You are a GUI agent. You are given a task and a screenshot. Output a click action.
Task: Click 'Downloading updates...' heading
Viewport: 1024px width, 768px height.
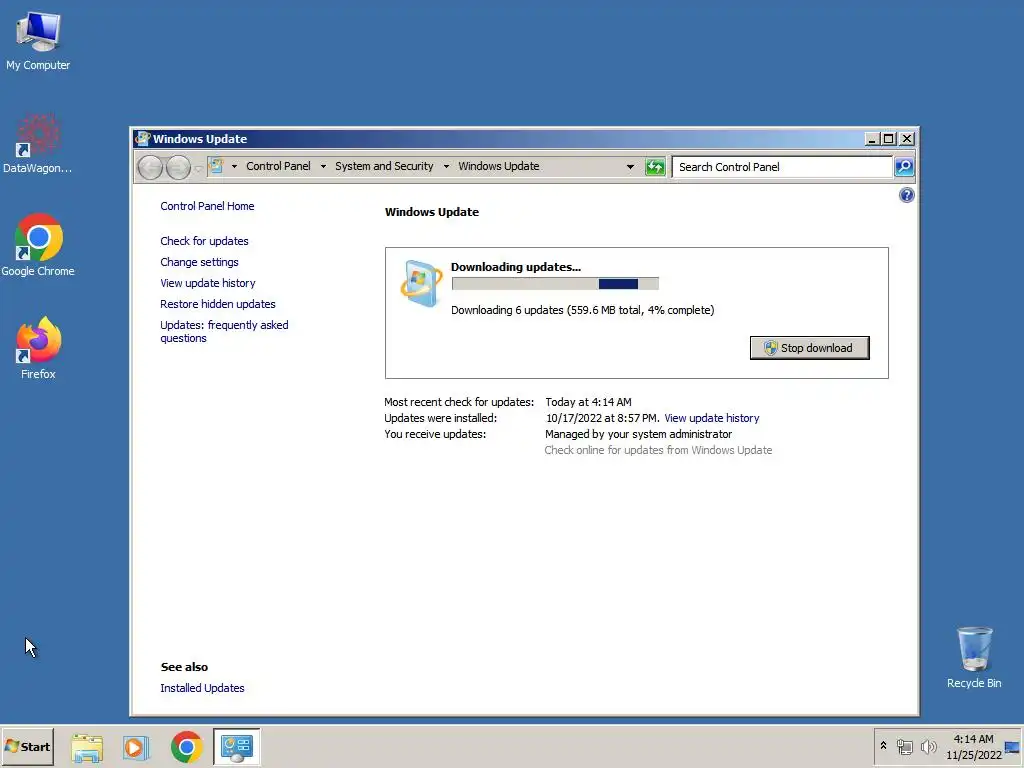pyautogui.click(x=516, y=266)
